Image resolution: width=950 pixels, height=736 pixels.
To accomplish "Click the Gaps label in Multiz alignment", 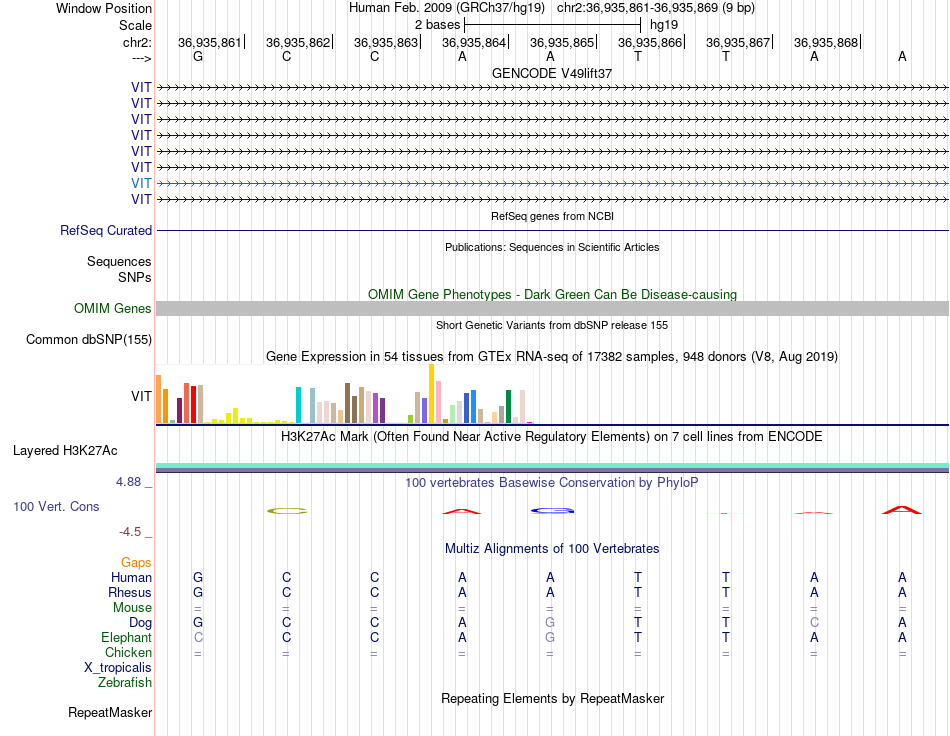I will tap(136, 562).
